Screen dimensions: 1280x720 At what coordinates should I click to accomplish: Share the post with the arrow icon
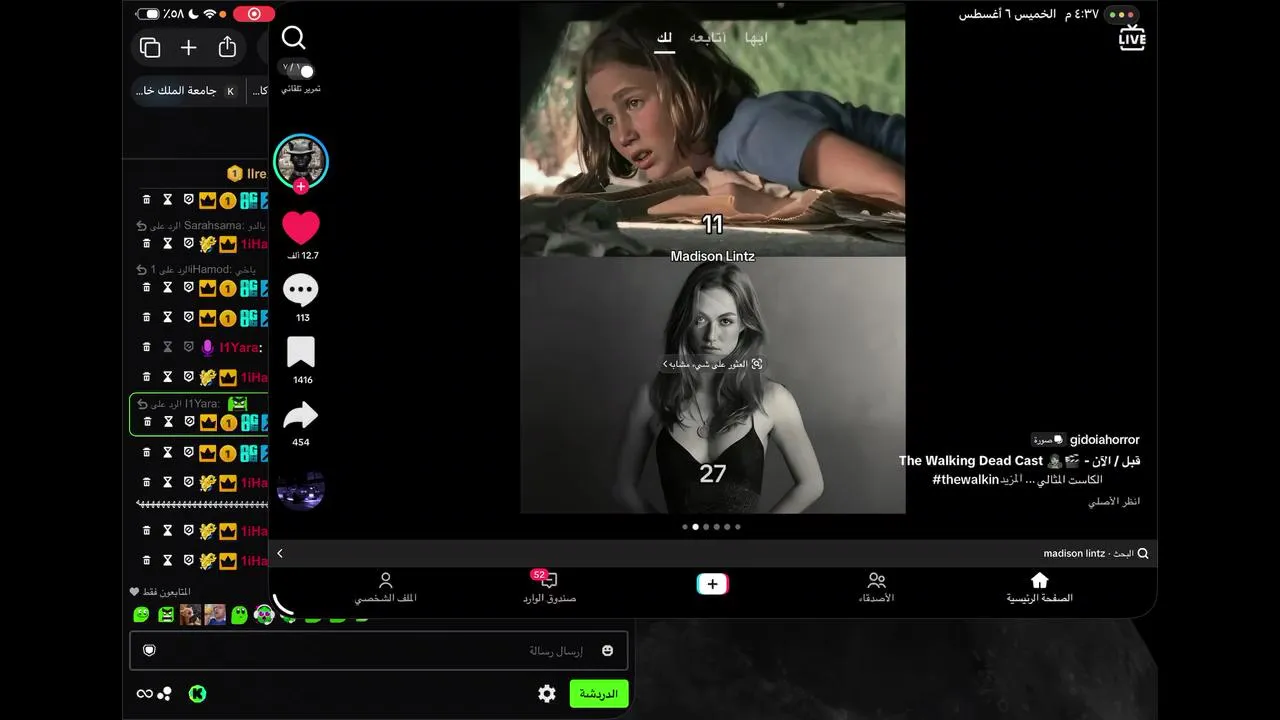coord(300,416)
